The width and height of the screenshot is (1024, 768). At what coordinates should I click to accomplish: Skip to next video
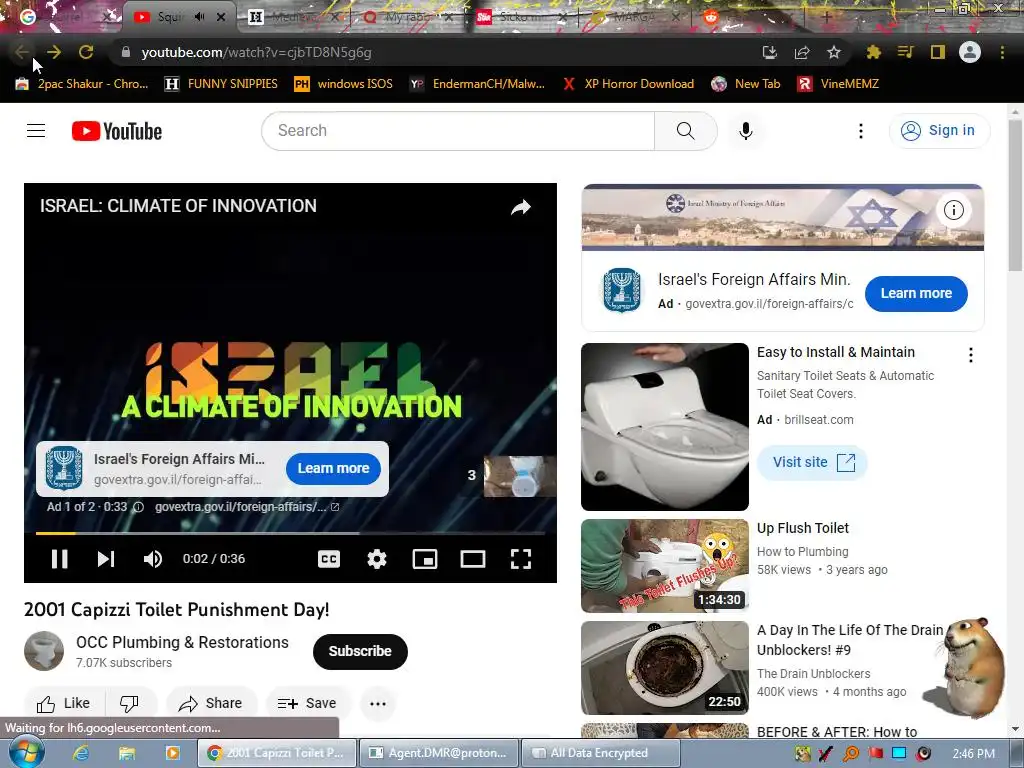[106, 558]
